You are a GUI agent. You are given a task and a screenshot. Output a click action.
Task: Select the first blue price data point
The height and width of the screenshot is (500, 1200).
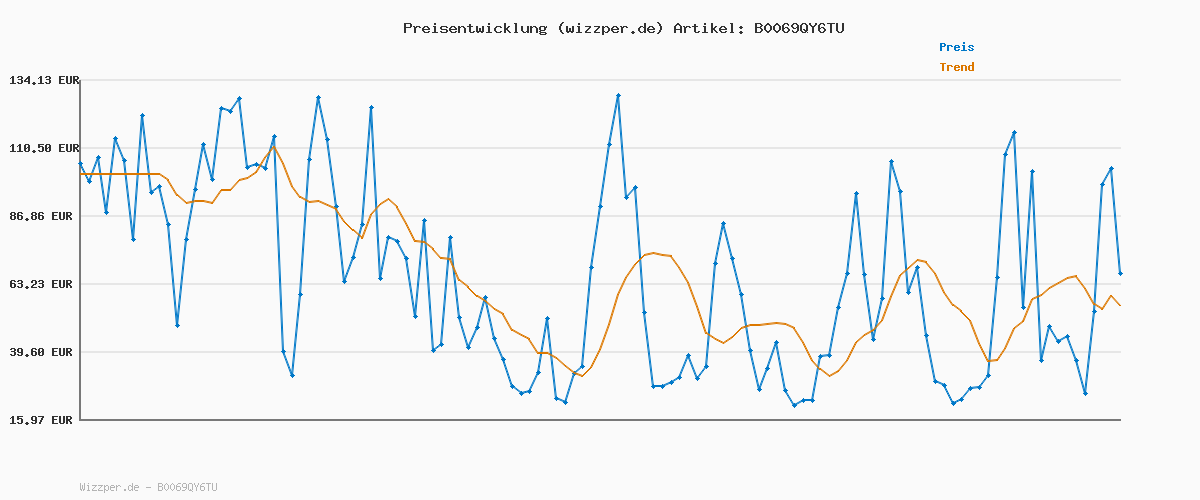[x=80, y=163]
